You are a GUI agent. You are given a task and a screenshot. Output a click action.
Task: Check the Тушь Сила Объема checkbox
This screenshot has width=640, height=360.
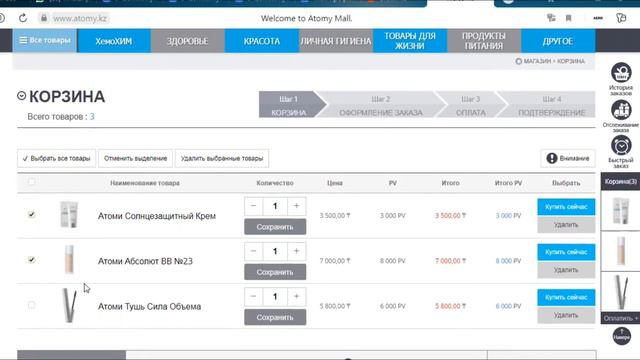tap(31, 305)
